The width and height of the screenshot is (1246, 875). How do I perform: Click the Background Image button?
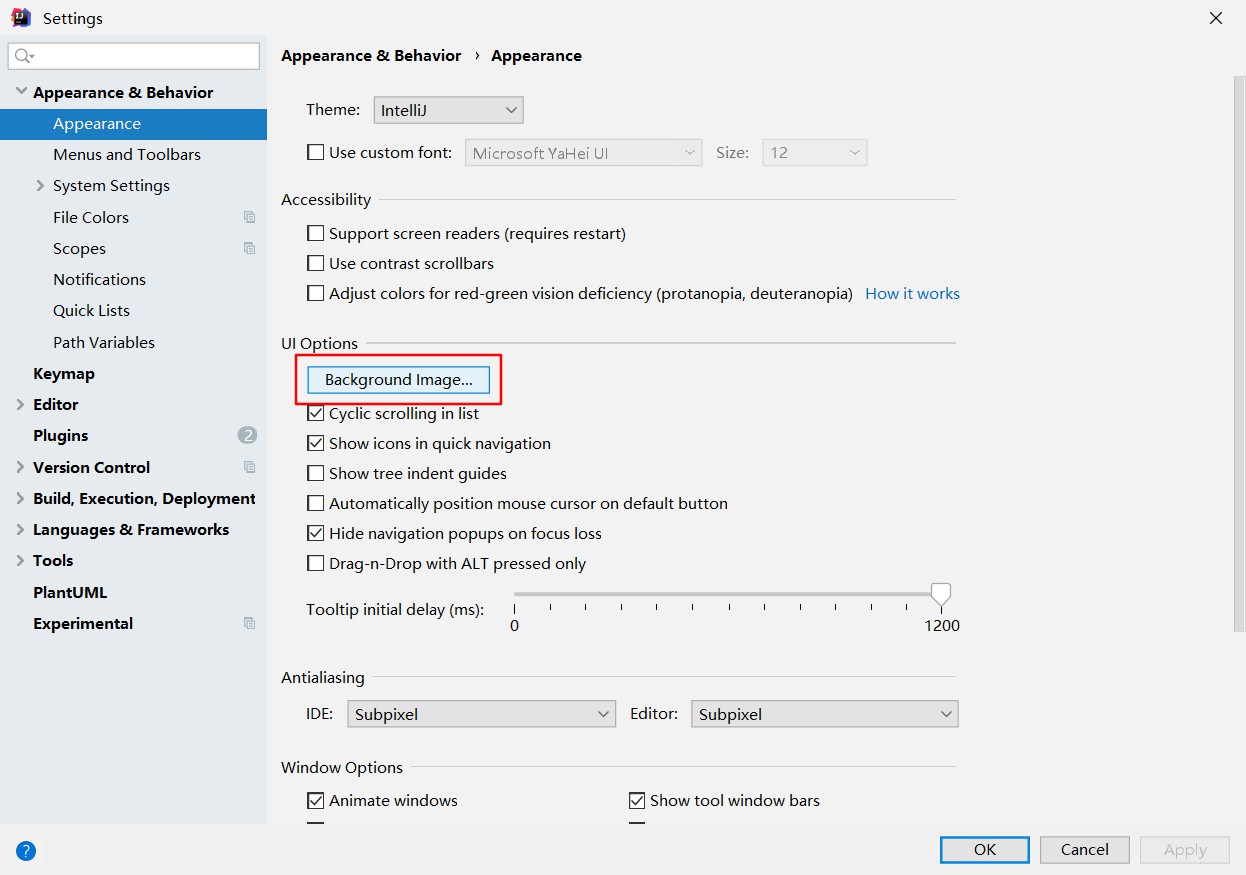[398, 380]
